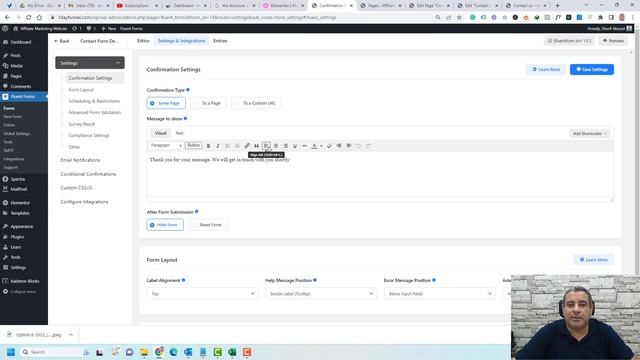The width and height of the screenshot is (640, 360).
Task: Switch editor to Visual tab
Action: click(x=161, y=133)
